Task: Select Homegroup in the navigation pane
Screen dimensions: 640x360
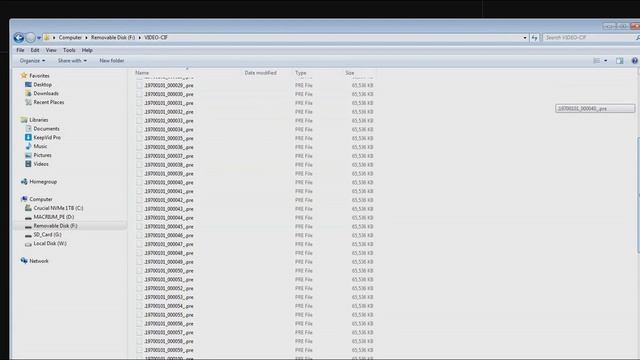Action: point(43,182)
